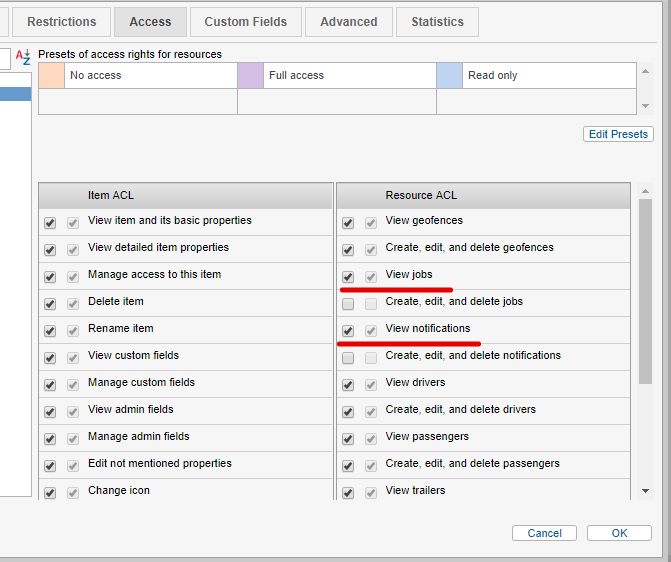The height and width of the screenshot is (562, 671).
Task: Uncheck the View jobs checkbox
Action: pos(348,276)
